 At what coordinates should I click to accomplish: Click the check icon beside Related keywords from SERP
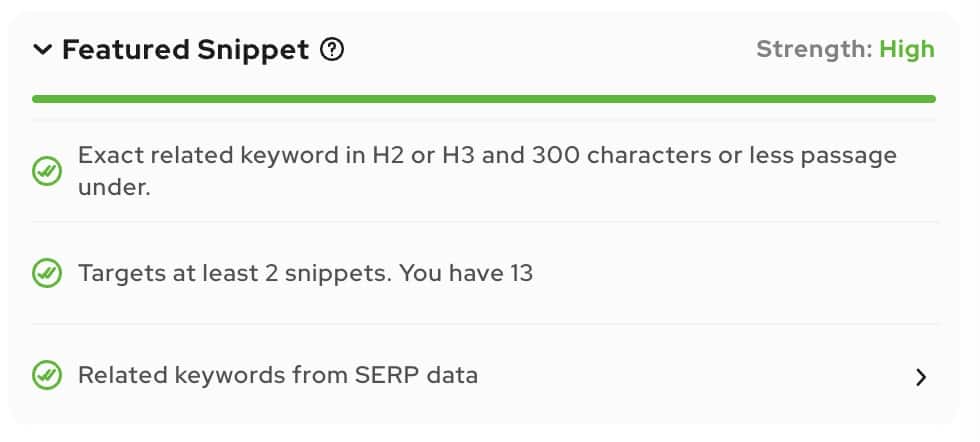(x=47, y=375)
